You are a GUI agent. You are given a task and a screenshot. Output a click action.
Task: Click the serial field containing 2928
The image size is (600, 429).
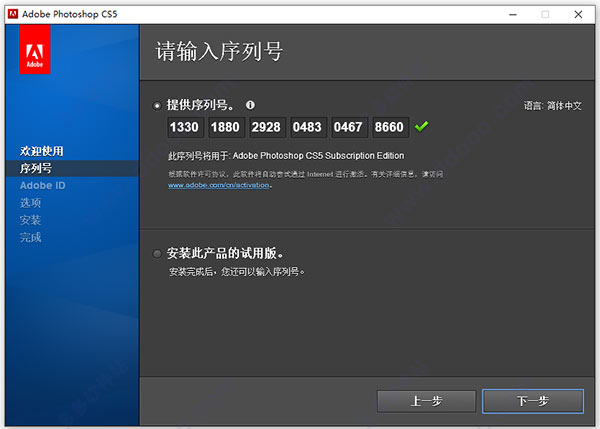click(x=266, y=127)
